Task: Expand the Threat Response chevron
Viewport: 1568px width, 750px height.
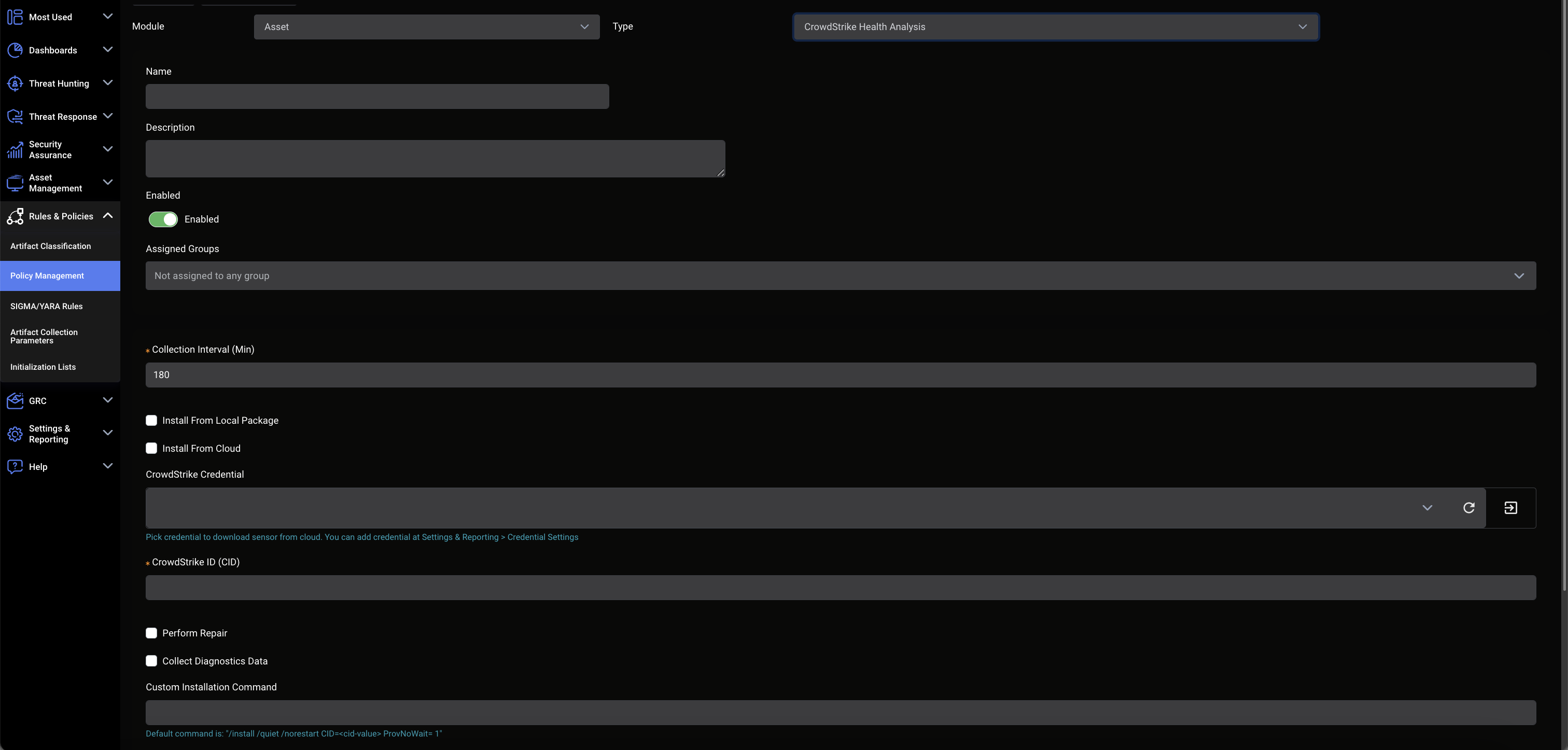Action: (108, 116)
